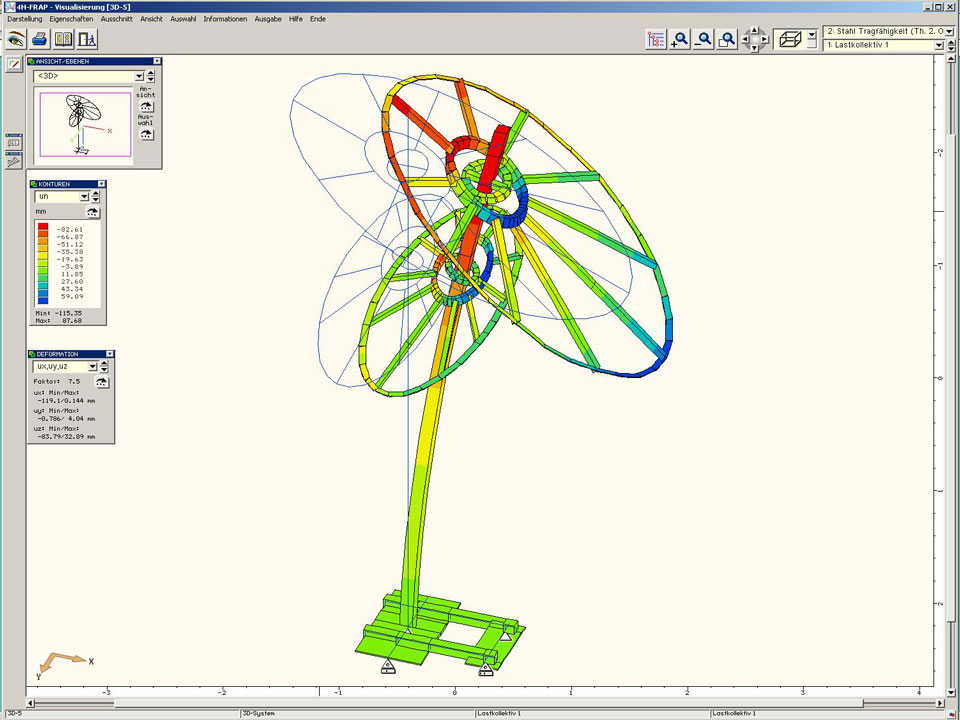960x720 pixels.
Task: Open the <3D> view dropdown
Action: [139, 76]
